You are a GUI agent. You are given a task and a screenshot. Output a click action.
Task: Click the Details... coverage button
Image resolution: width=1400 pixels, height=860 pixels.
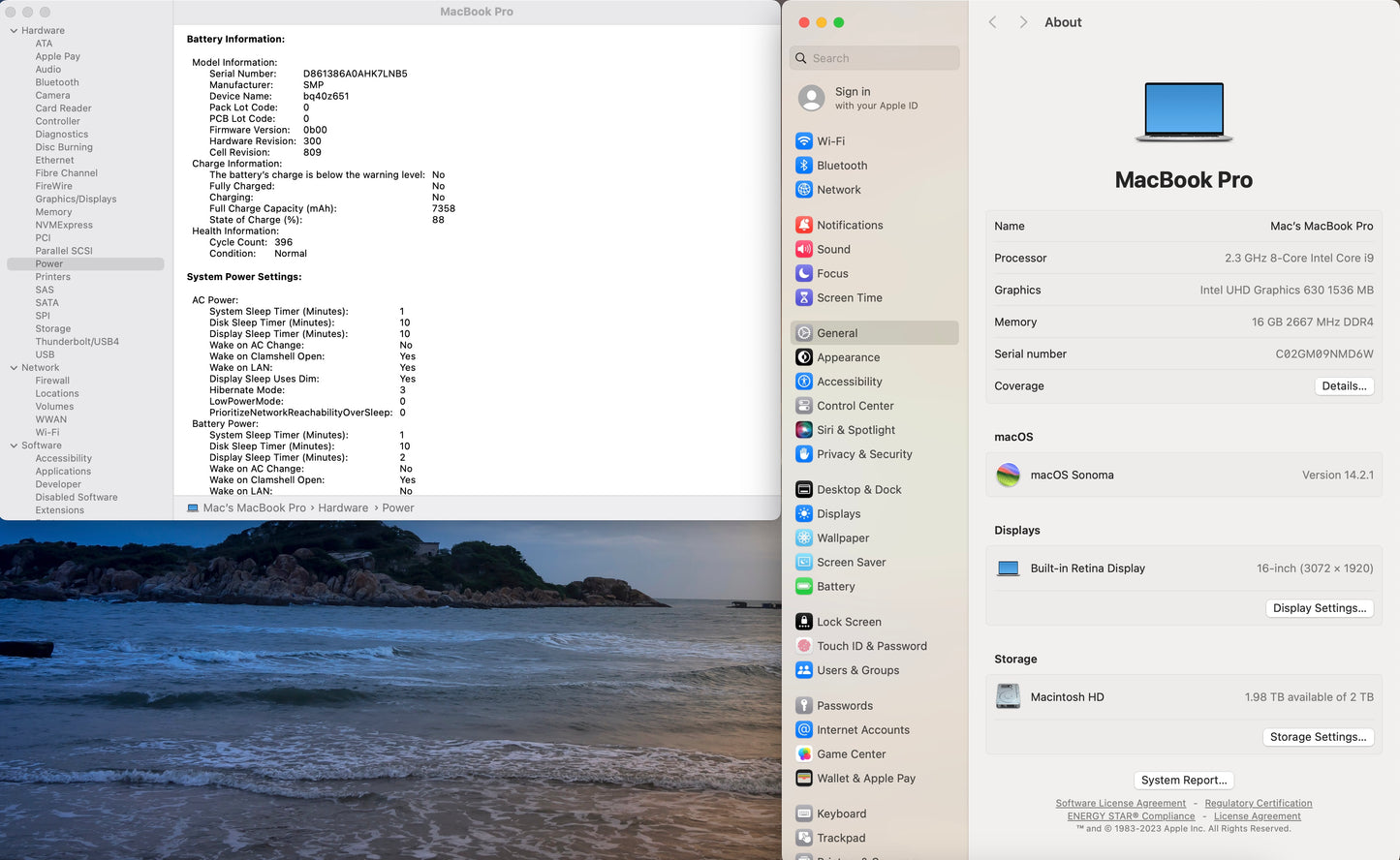[1345, 385]
